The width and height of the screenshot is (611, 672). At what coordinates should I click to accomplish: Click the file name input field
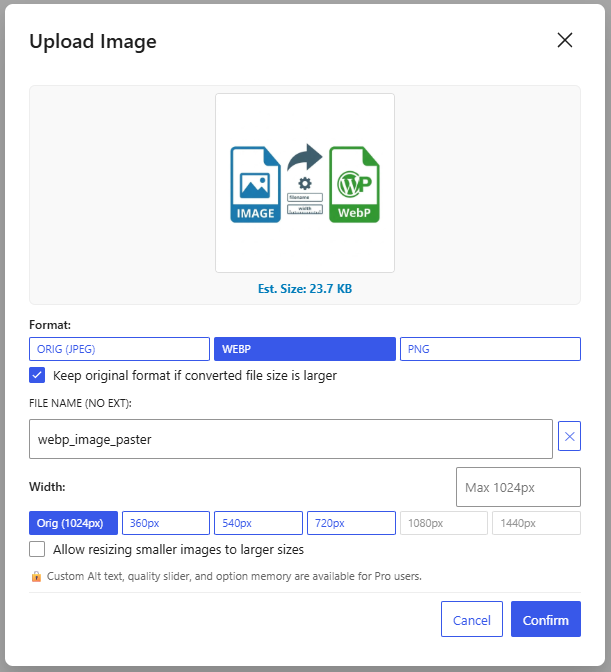point(291,439)
